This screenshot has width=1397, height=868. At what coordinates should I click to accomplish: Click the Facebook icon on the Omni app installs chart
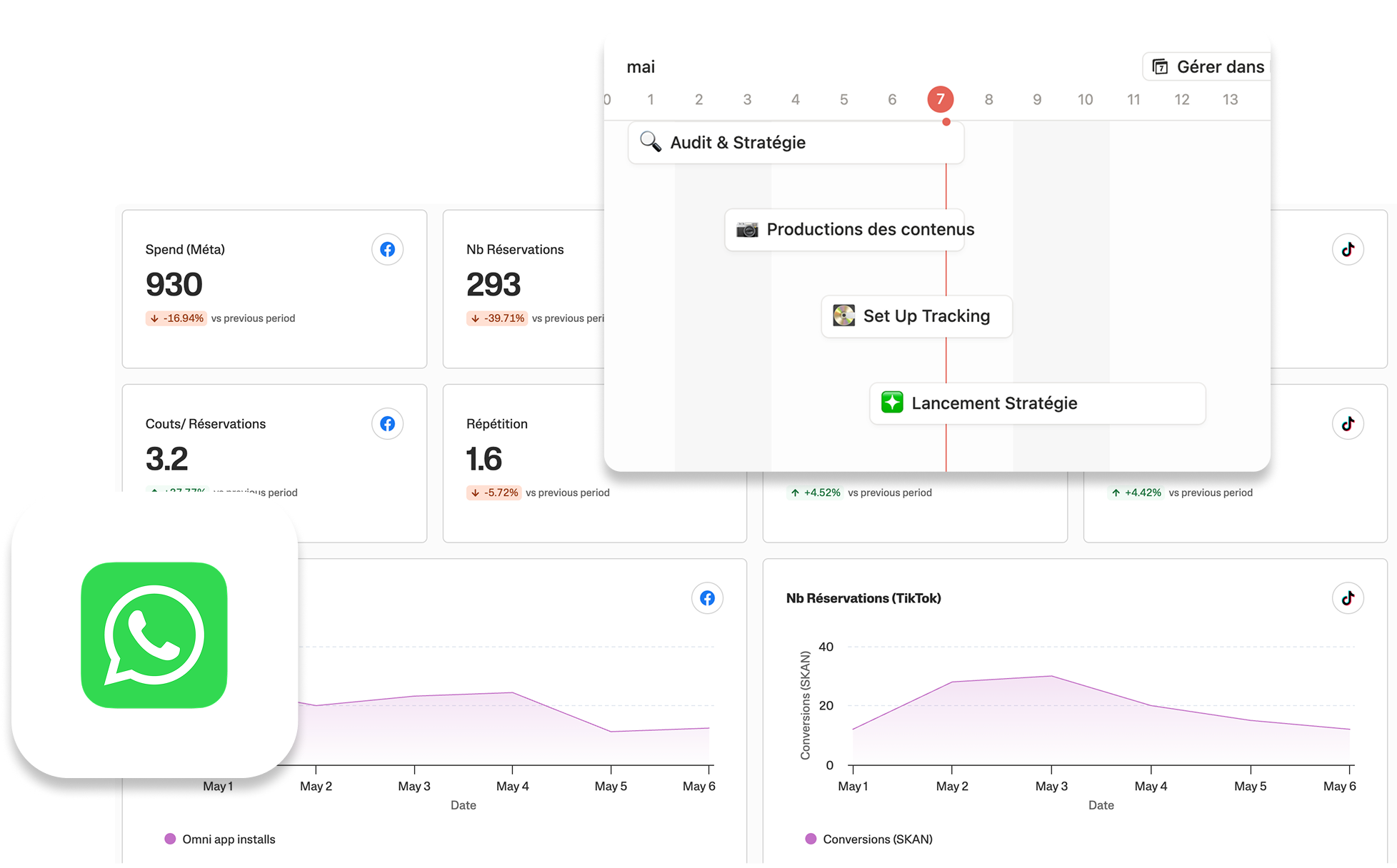pos(707,598)
